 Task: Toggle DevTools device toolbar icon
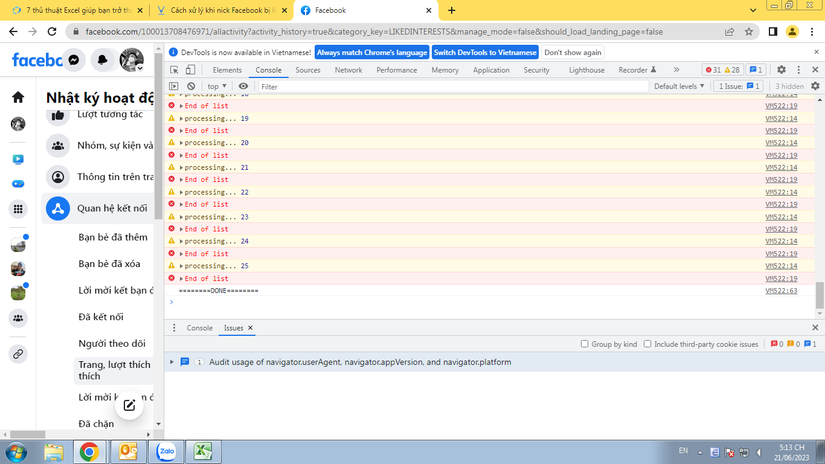click(x=190, y=70)
